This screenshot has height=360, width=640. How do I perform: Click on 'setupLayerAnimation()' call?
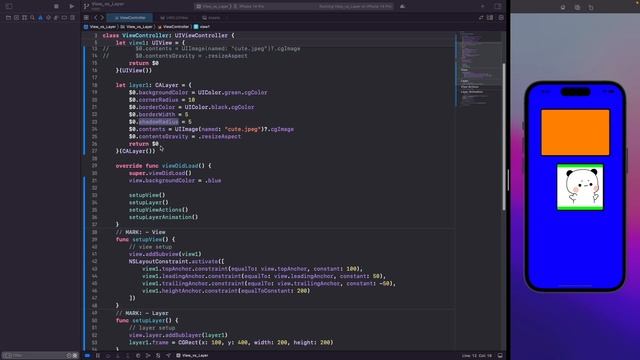tap(163, 217)
